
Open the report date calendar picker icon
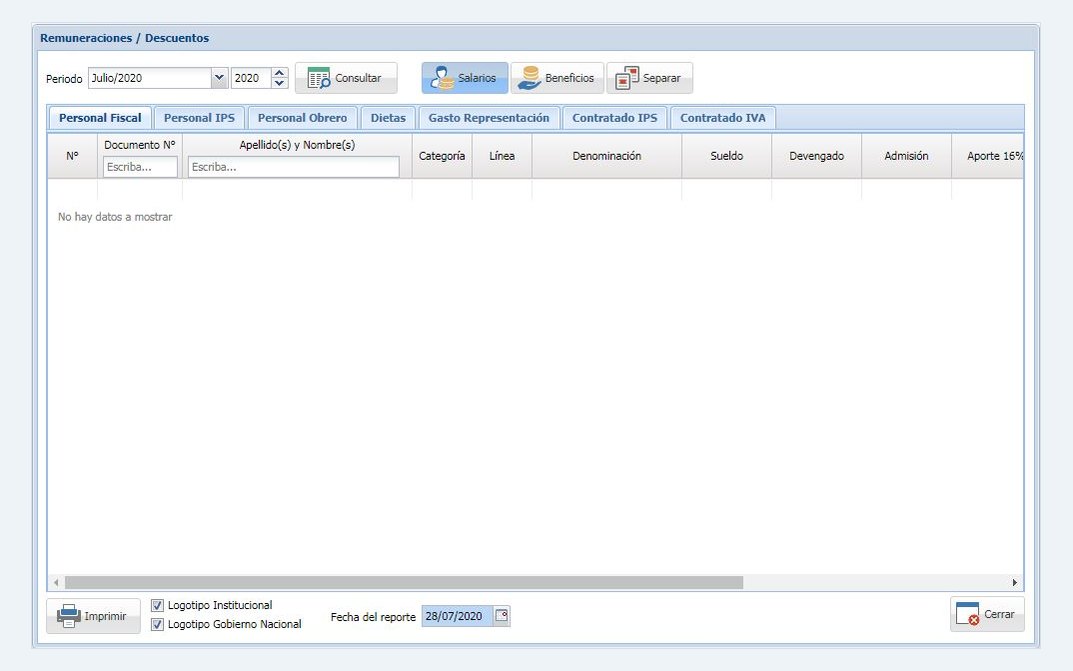502,616
